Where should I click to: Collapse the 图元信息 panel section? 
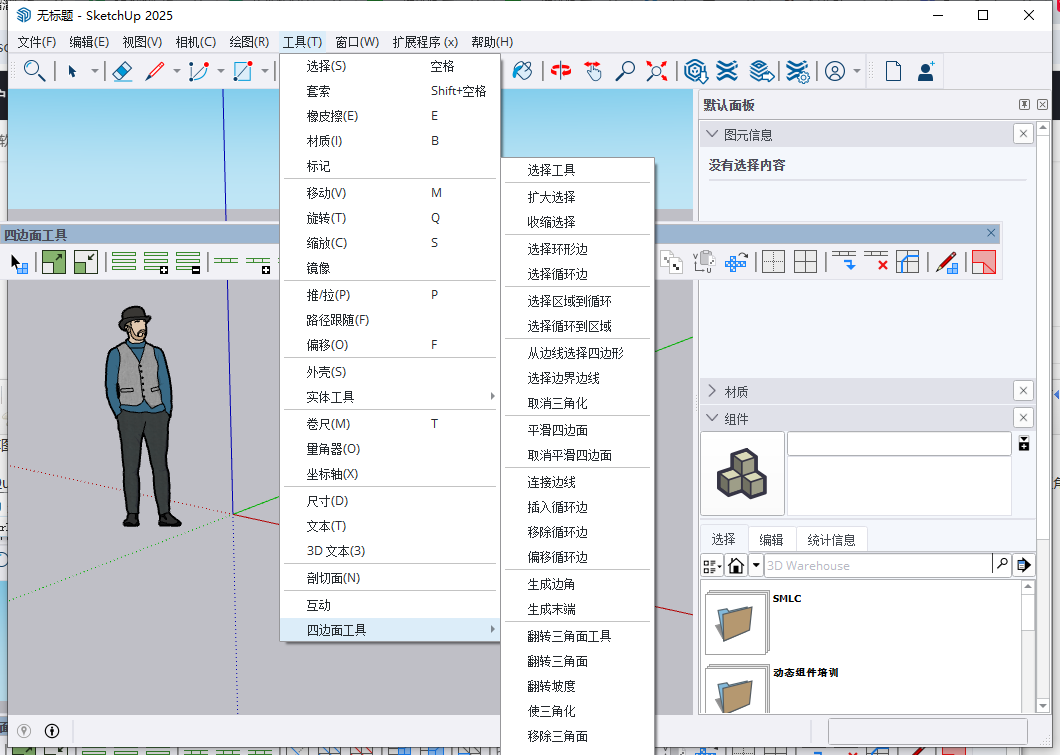[712, 134]
